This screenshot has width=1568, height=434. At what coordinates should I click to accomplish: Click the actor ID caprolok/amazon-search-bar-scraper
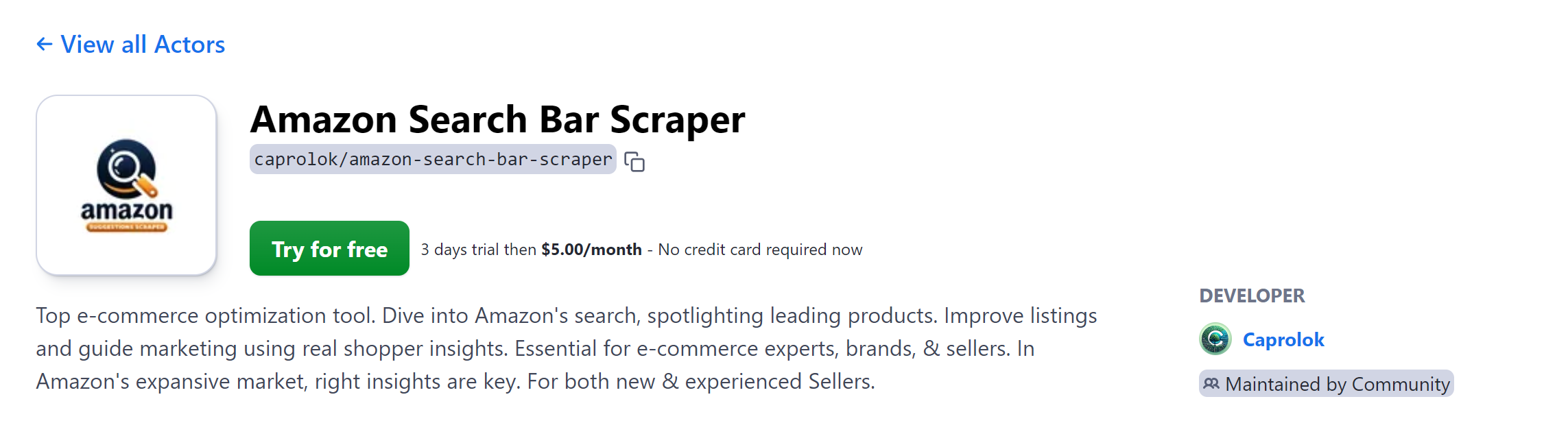[x=432, y=160]
